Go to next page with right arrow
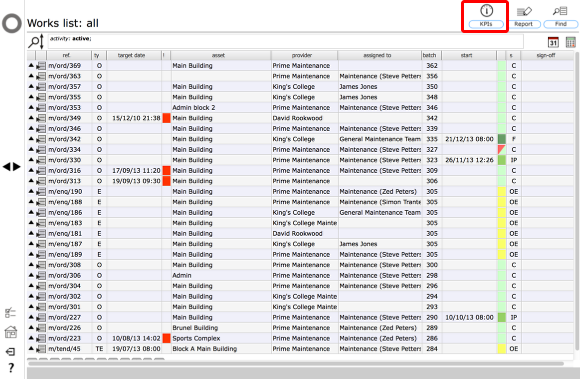The width and height of the screenshot is (580, 379). (x=17, y=167)
